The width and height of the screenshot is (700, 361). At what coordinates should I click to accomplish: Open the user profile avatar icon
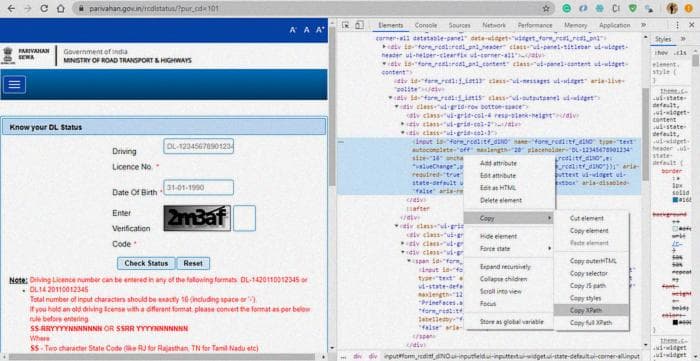click(x=672, y=8)
